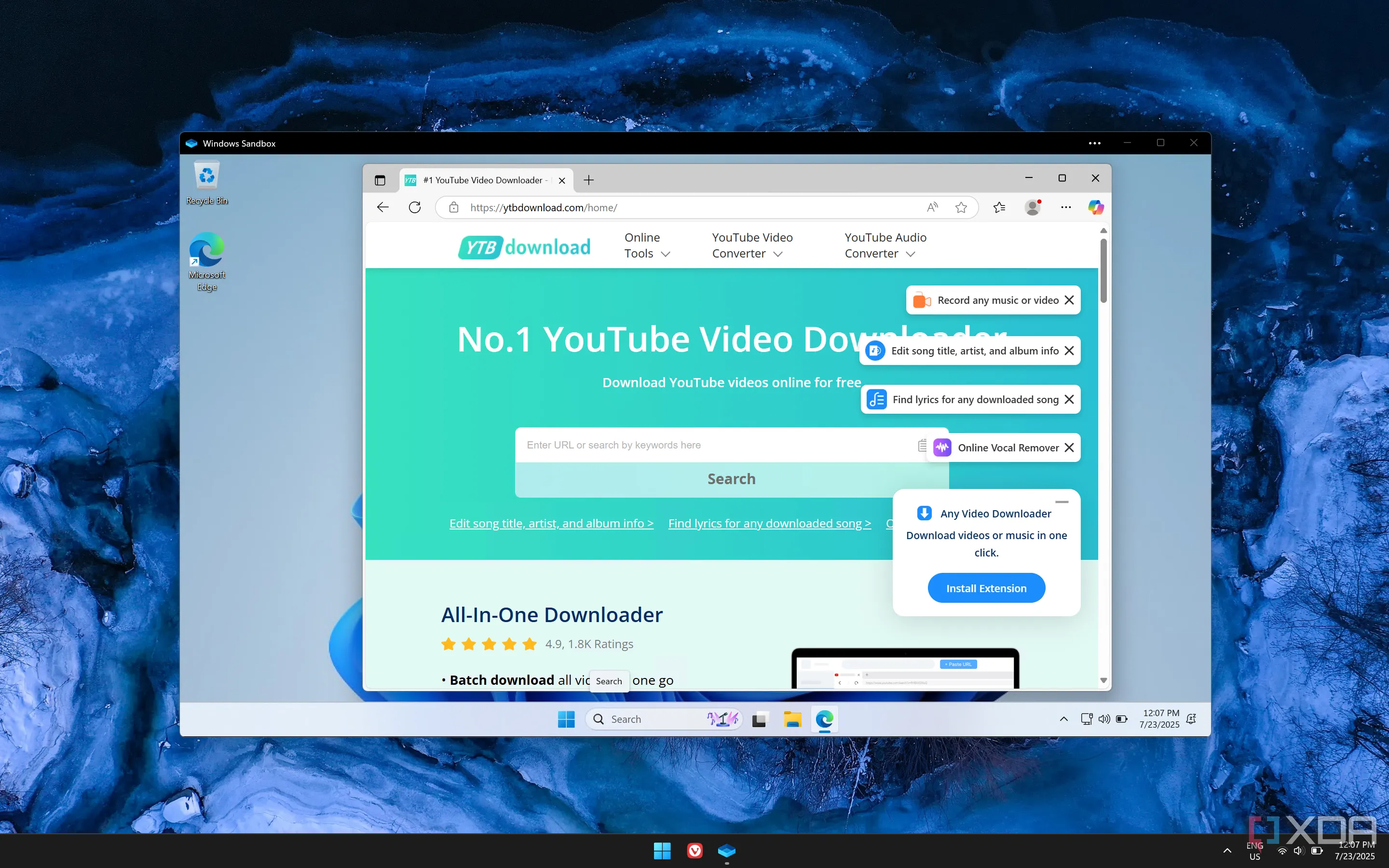Click the Sandbox network tray icon
Viewport: 1389px width, 868px height.
tap(1087, 719)
